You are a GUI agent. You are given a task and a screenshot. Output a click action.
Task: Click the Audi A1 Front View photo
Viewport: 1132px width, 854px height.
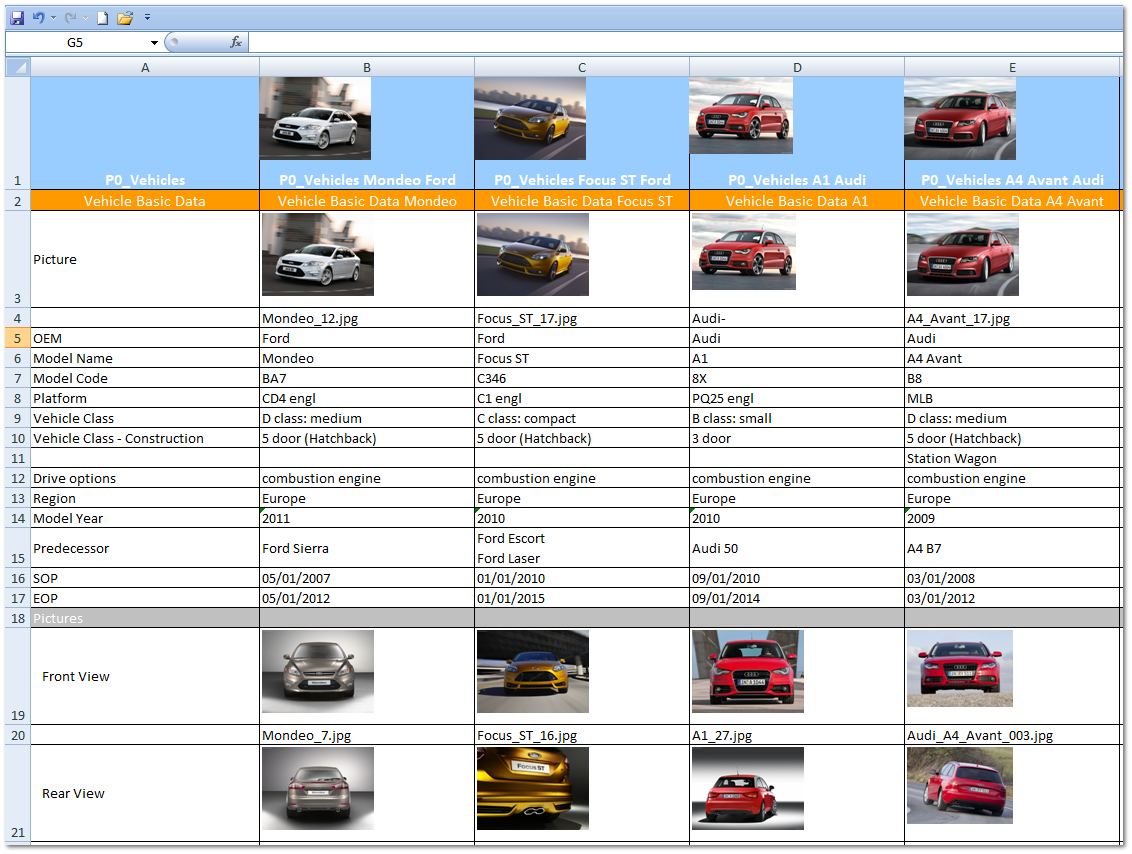(748, 671)
